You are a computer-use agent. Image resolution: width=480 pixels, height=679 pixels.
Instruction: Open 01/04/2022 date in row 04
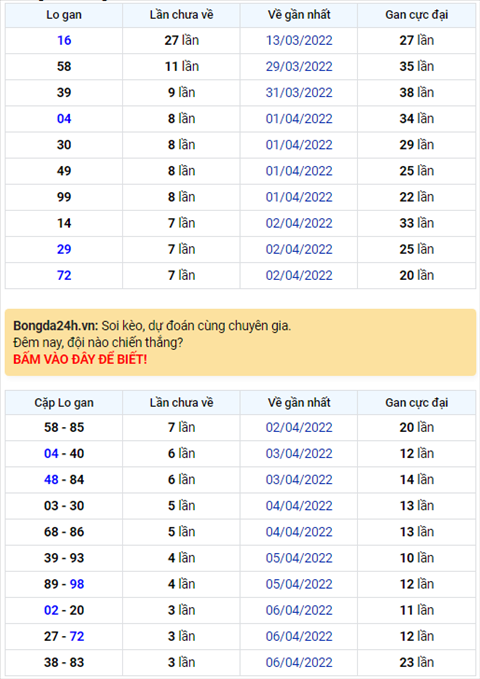299,119
